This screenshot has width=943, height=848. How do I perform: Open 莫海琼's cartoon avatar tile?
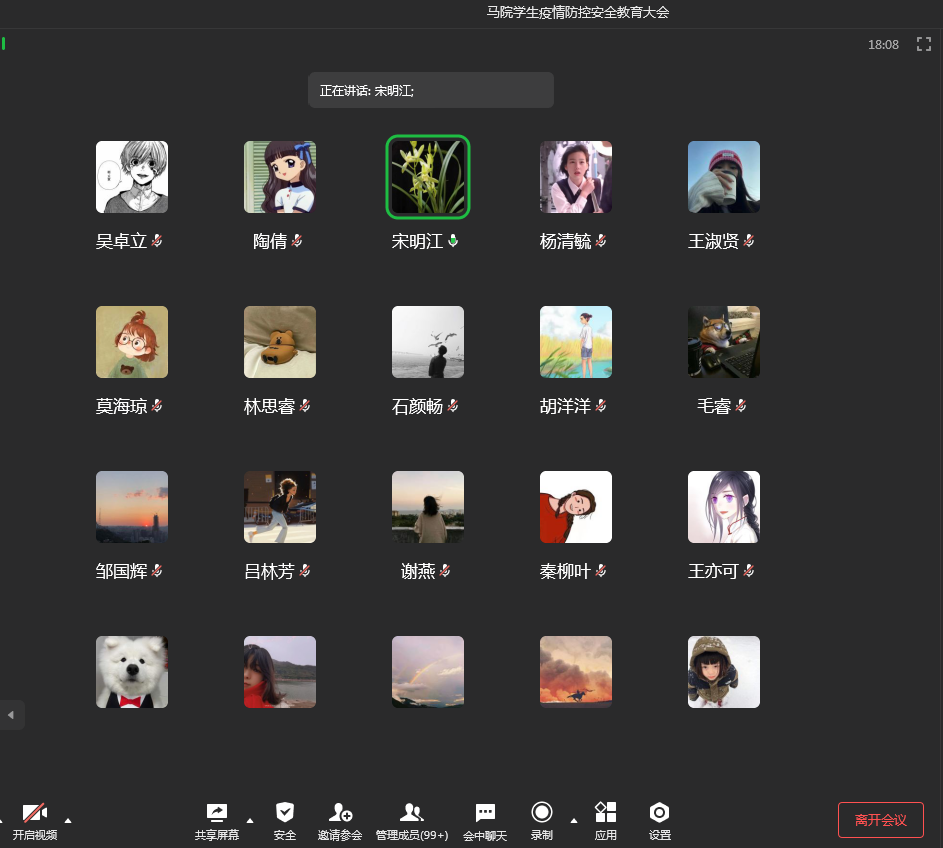[132, 342]
